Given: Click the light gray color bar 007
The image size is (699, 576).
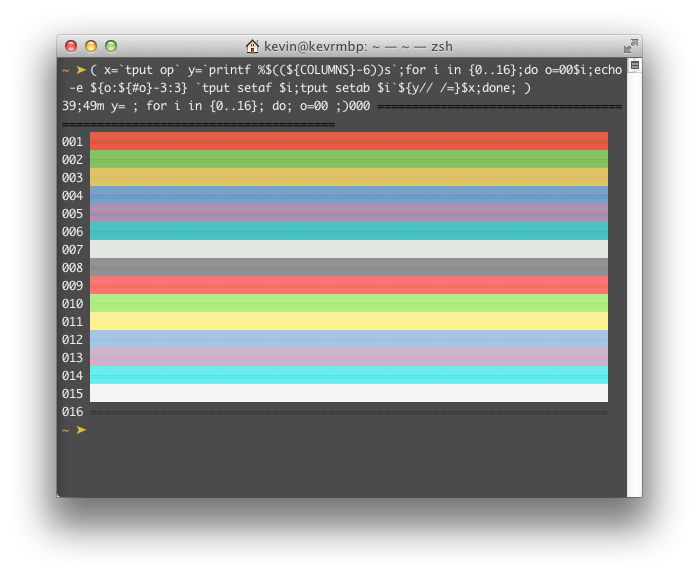Looking at the screenshot, I should (349, 249).
